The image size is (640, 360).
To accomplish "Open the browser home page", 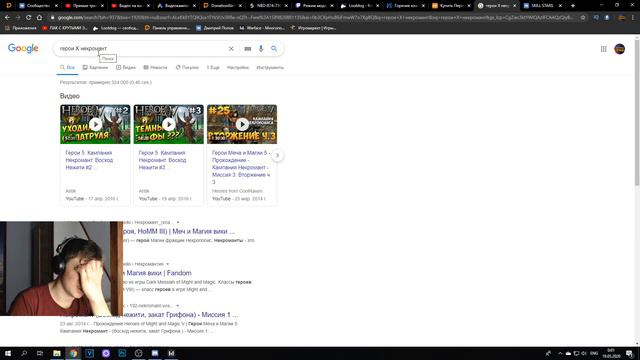I will pos(39,18).
